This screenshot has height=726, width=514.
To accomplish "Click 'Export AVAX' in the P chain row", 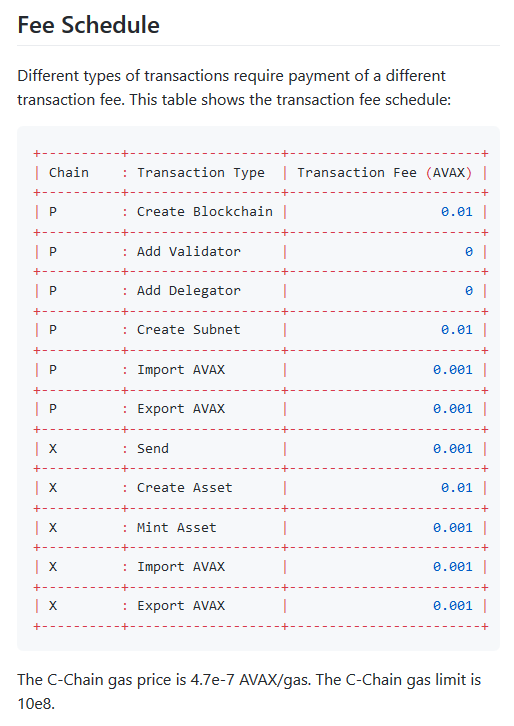I will click(x=181, y=409).
